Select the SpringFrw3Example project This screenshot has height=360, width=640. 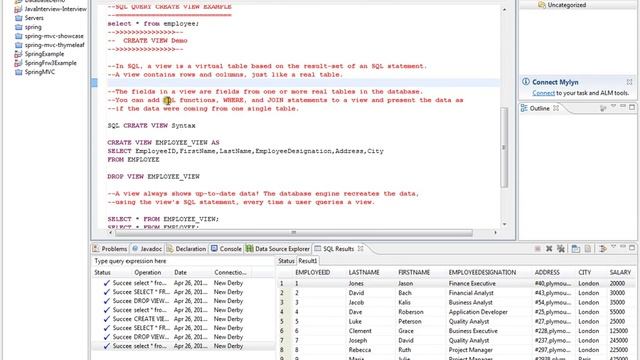coord(46,63)
